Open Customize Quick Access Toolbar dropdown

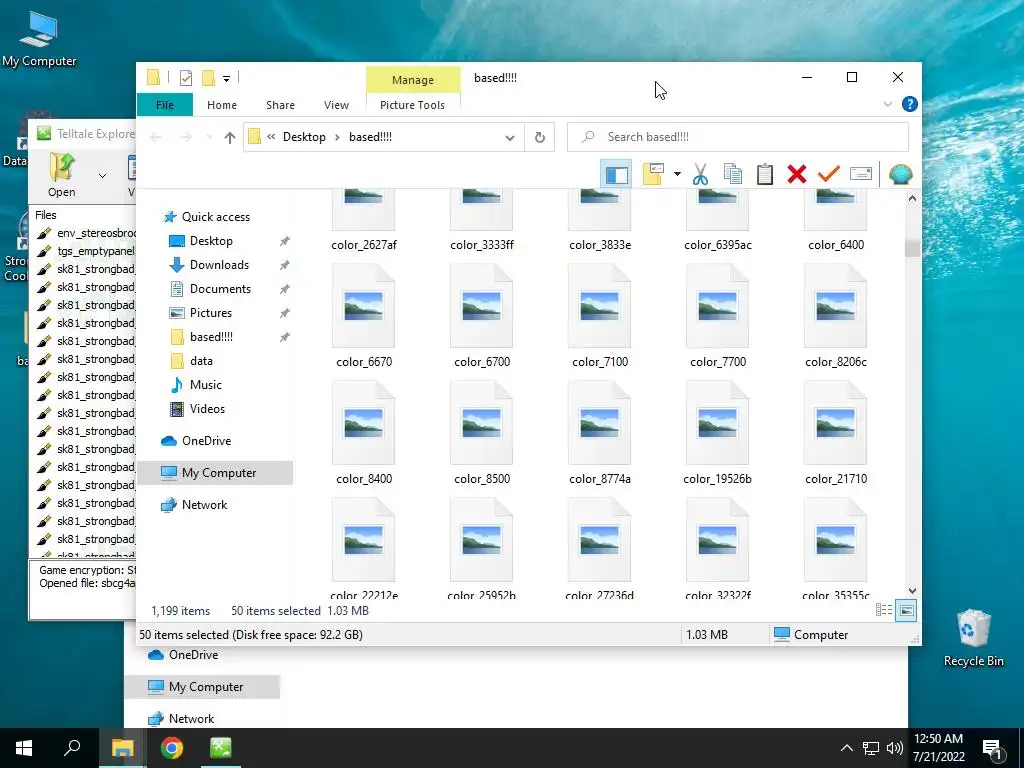tap(226, 78)
